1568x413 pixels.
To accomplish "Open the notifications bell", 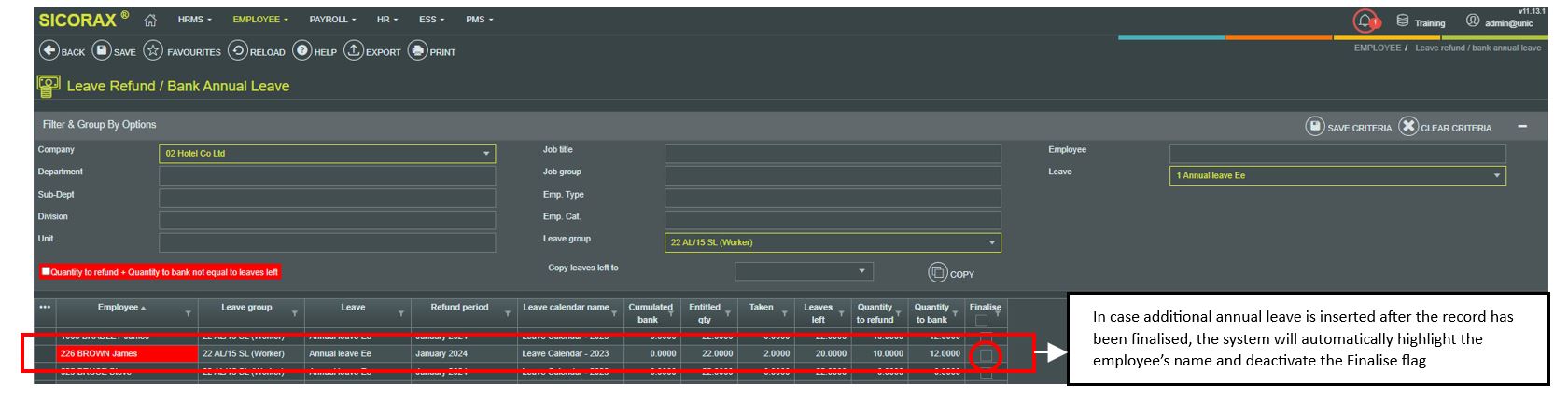I will [1365, 21].
